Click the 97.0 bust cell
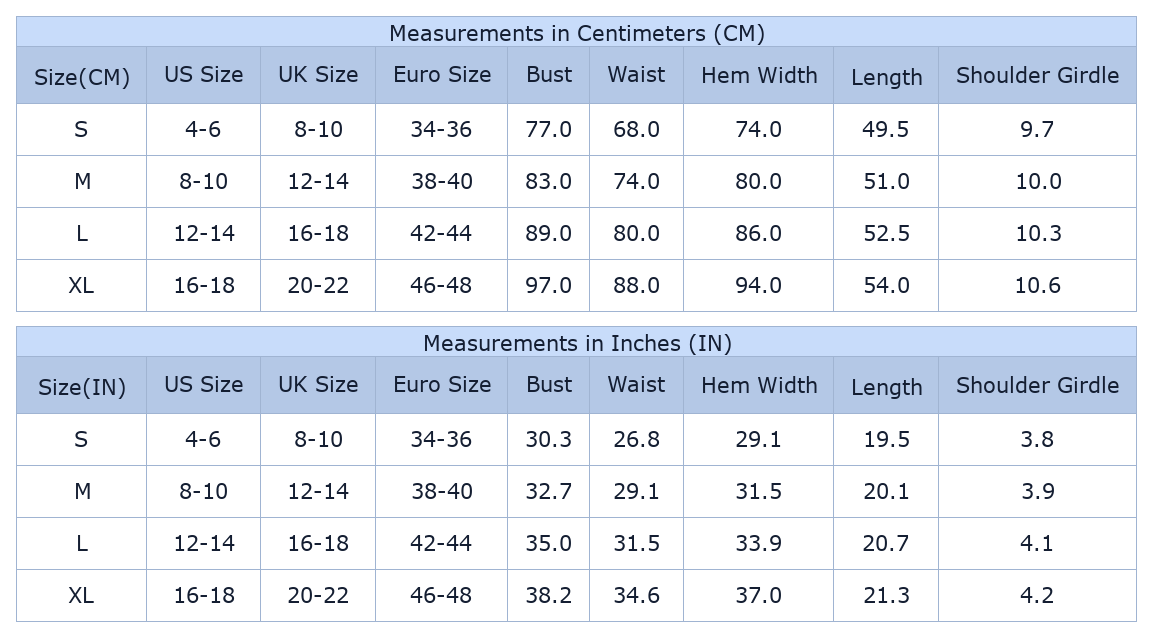Image resolution: width=1152 pixels, height=642 pixels. (x=548, y=285)
